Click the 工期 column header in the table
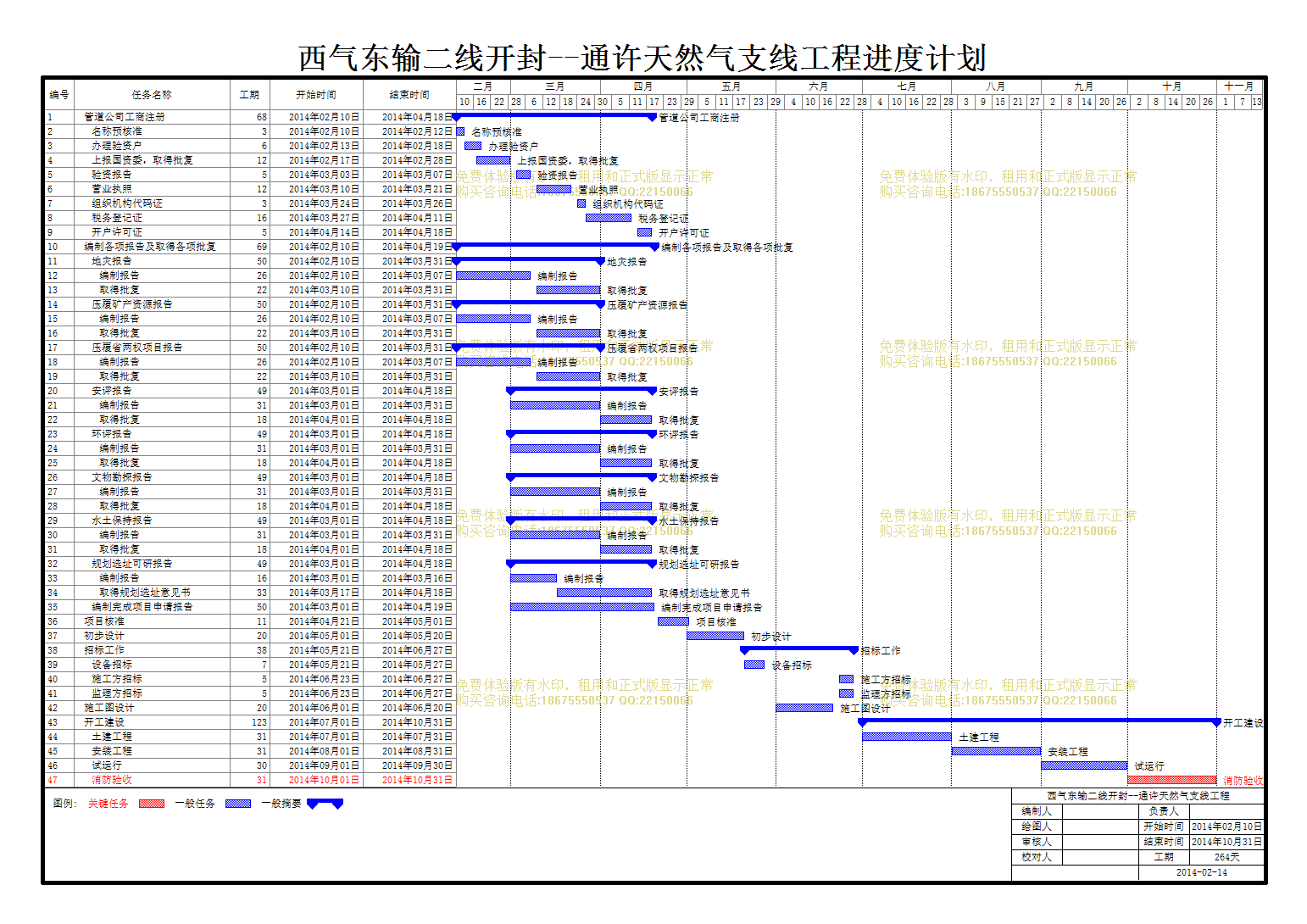1307x924 pixels. 249,94
